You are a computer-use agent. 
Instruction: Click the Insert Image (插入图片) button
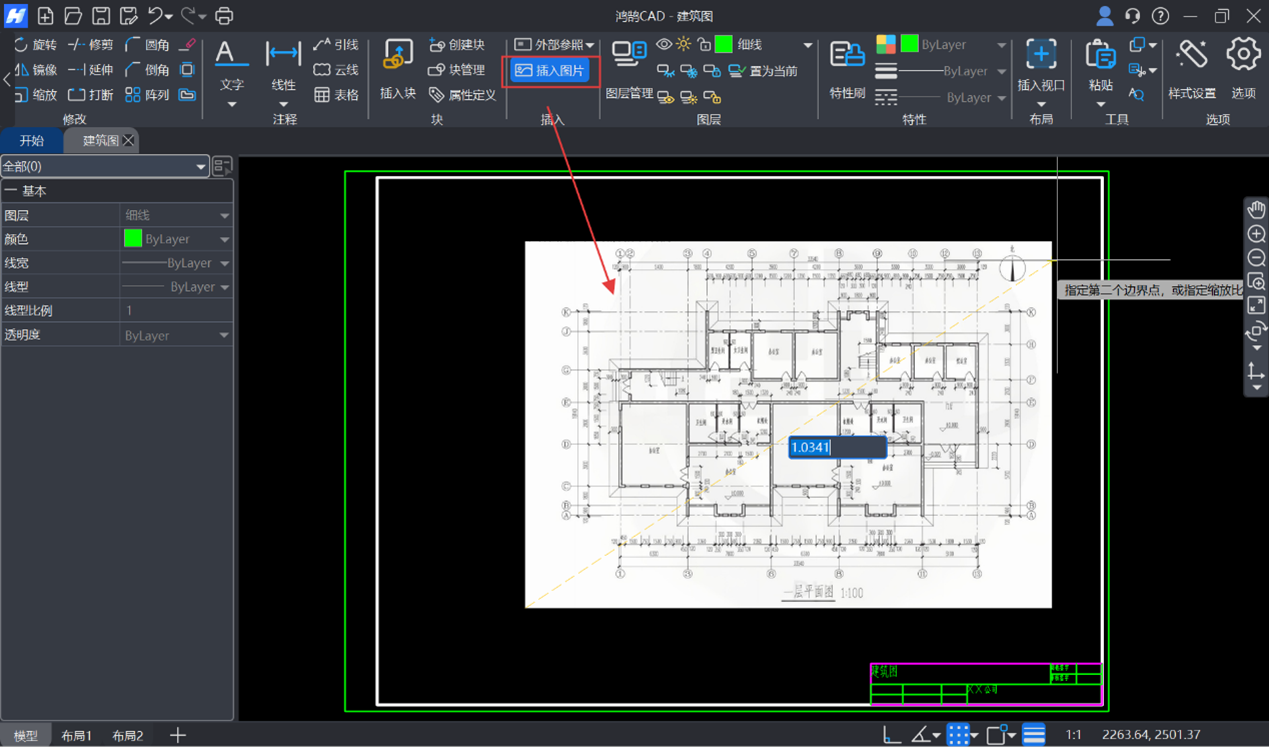tap(549, 71)
